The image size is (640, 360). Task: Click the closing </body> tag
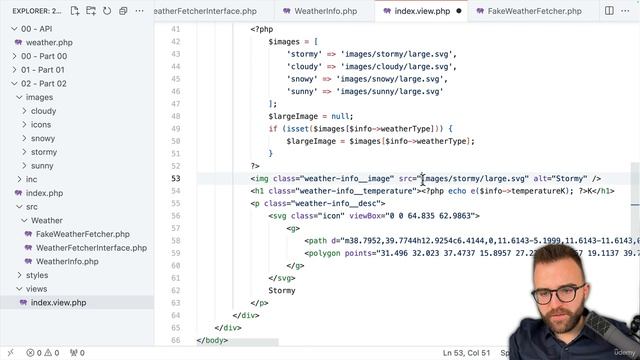pyautogui.click(x=212, y=340)
